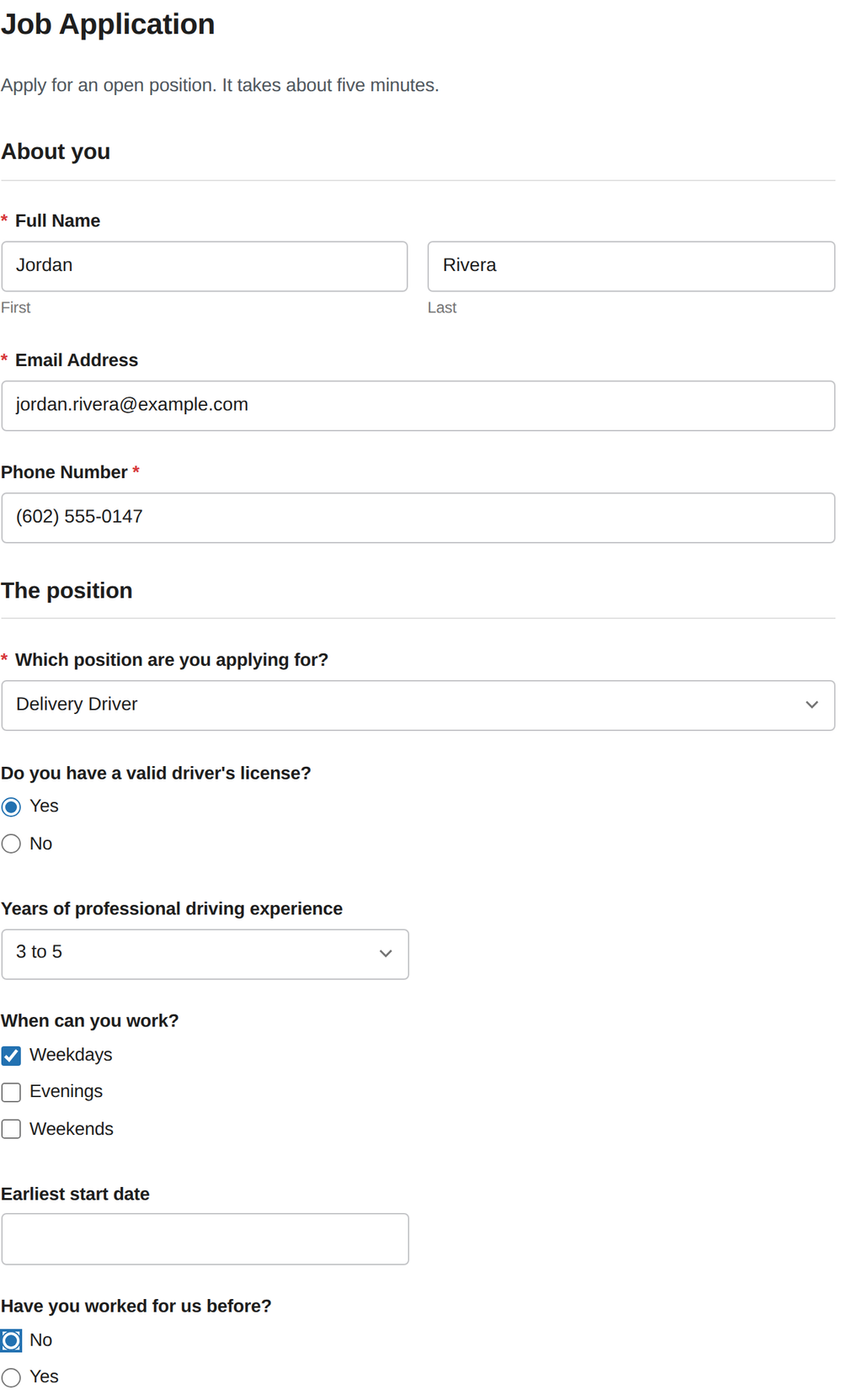
Task: Uncheck the Weekdays availability checkbox
Action: point(11,1055)
